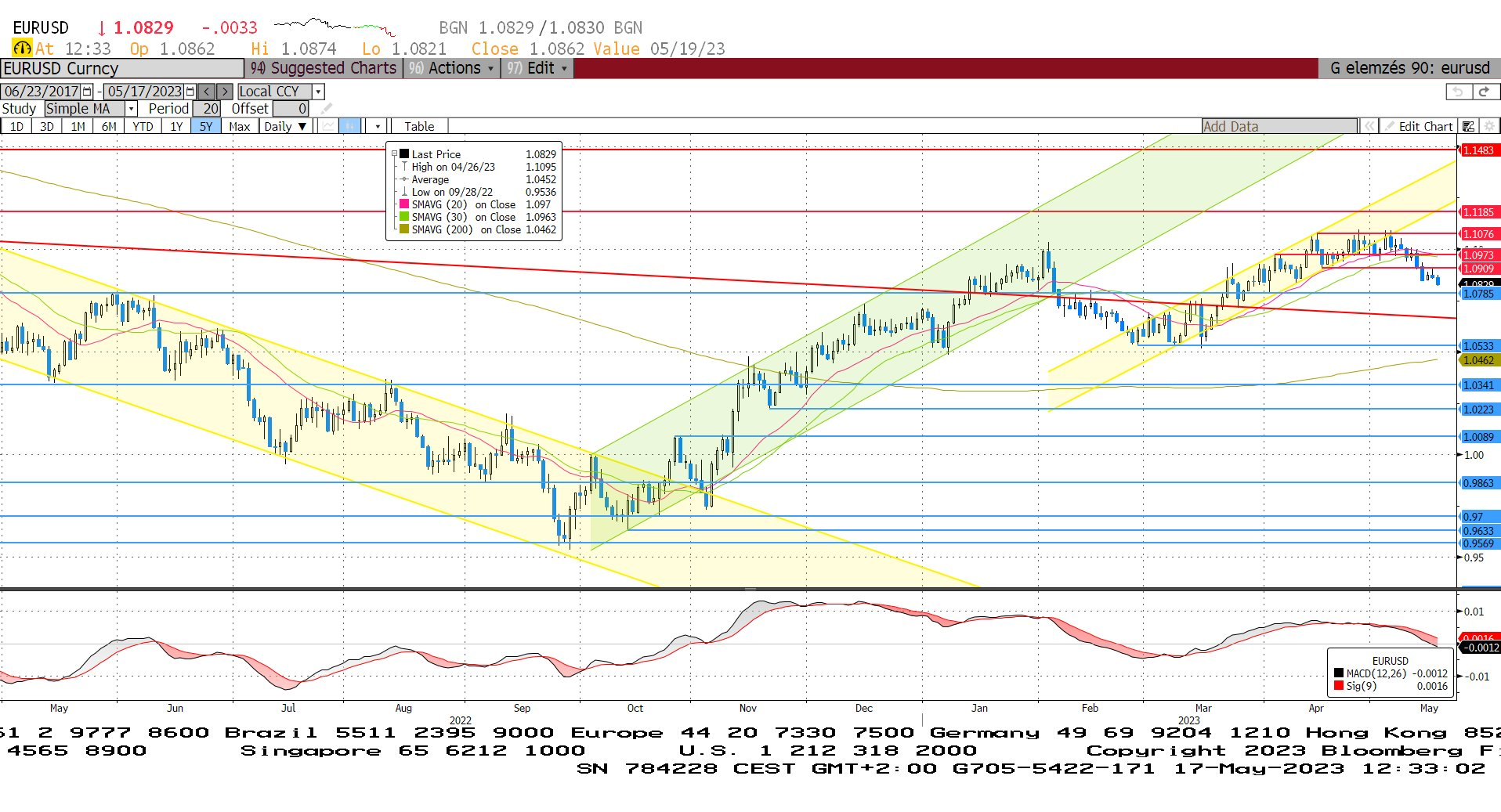Click the undo arrow icon
The width and height of the screenshot is (1501, 812).
click(1458, 92)
